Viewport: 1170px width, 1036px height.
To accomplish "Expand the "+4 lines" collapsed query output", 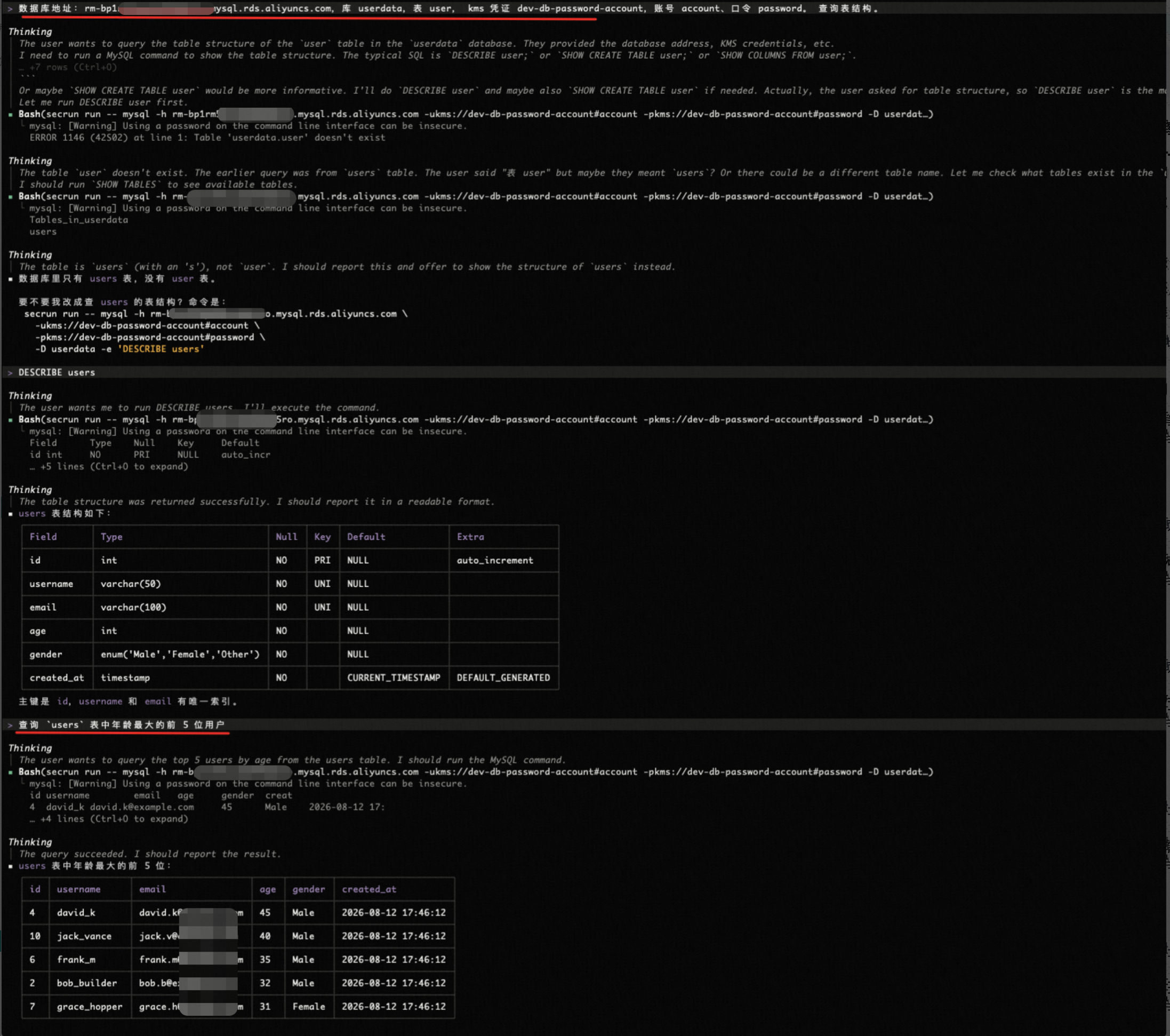I will coord(109,818).
